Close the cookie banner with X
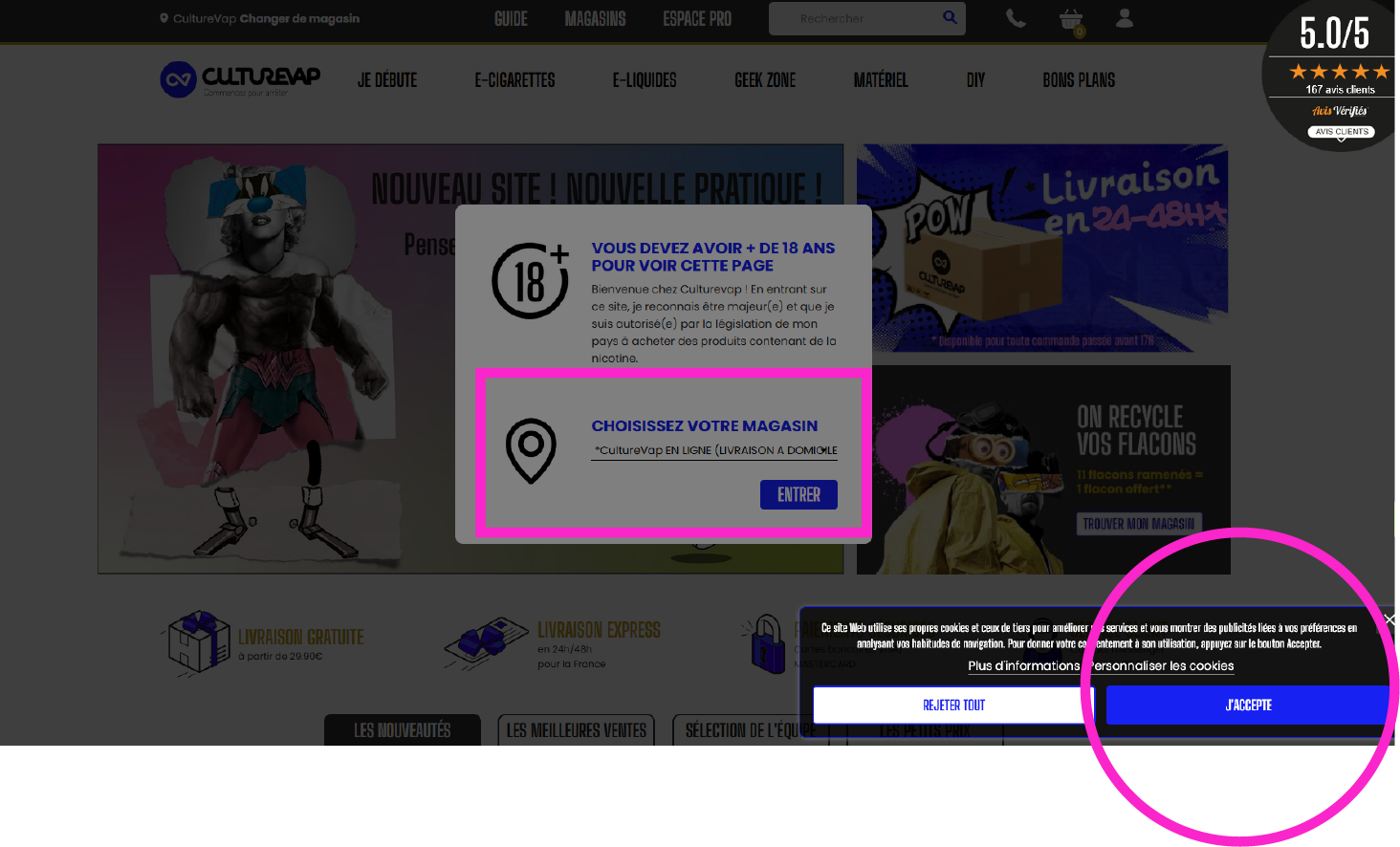The image size is (1400, 847). (1389, 619)
